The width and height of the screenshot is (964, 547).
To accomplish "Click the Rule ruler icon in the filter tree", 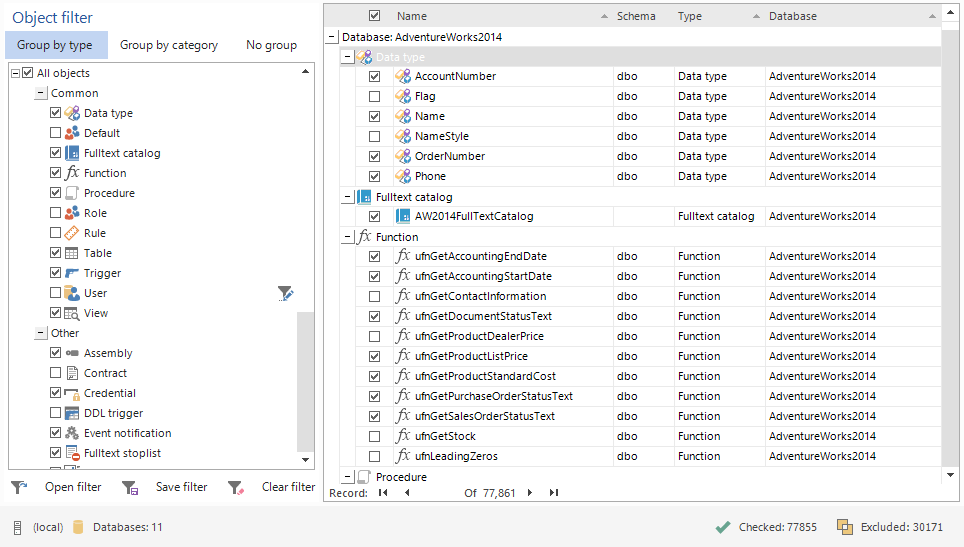I will coord(72,233).
